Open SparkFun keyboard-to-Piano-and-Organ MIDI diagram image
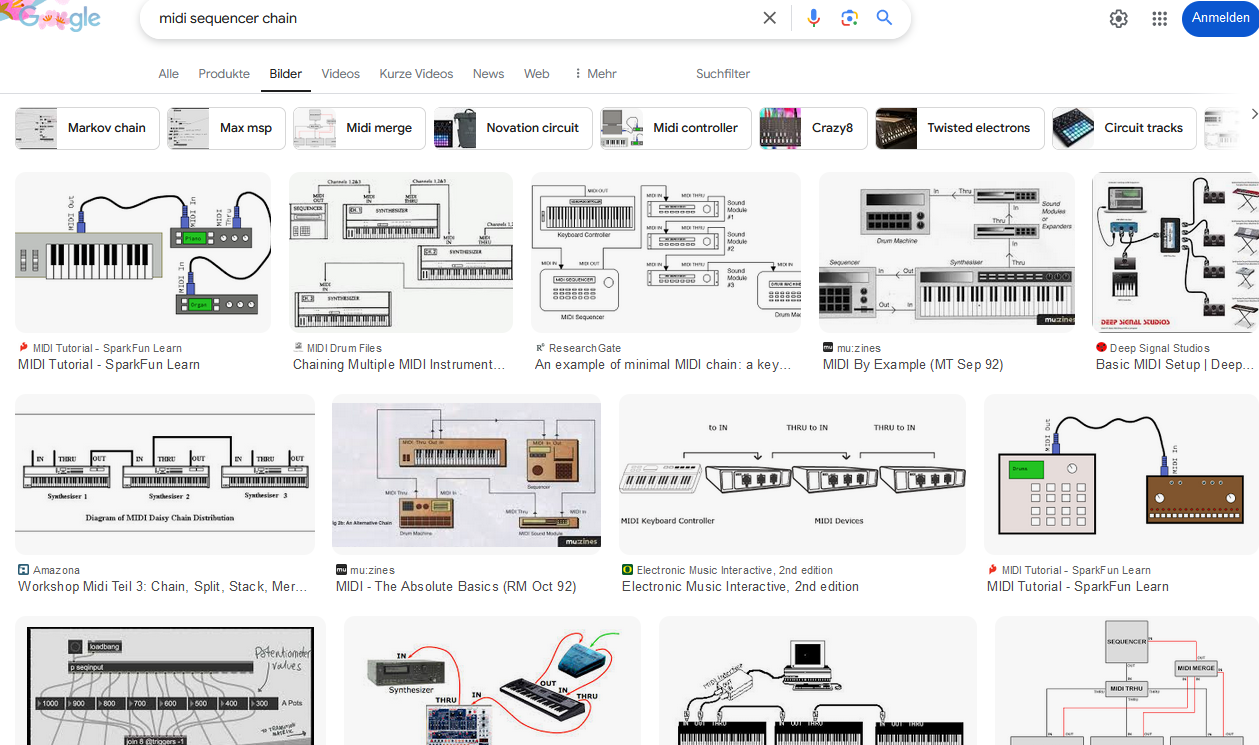1259x745 pixels. point(143,252)
